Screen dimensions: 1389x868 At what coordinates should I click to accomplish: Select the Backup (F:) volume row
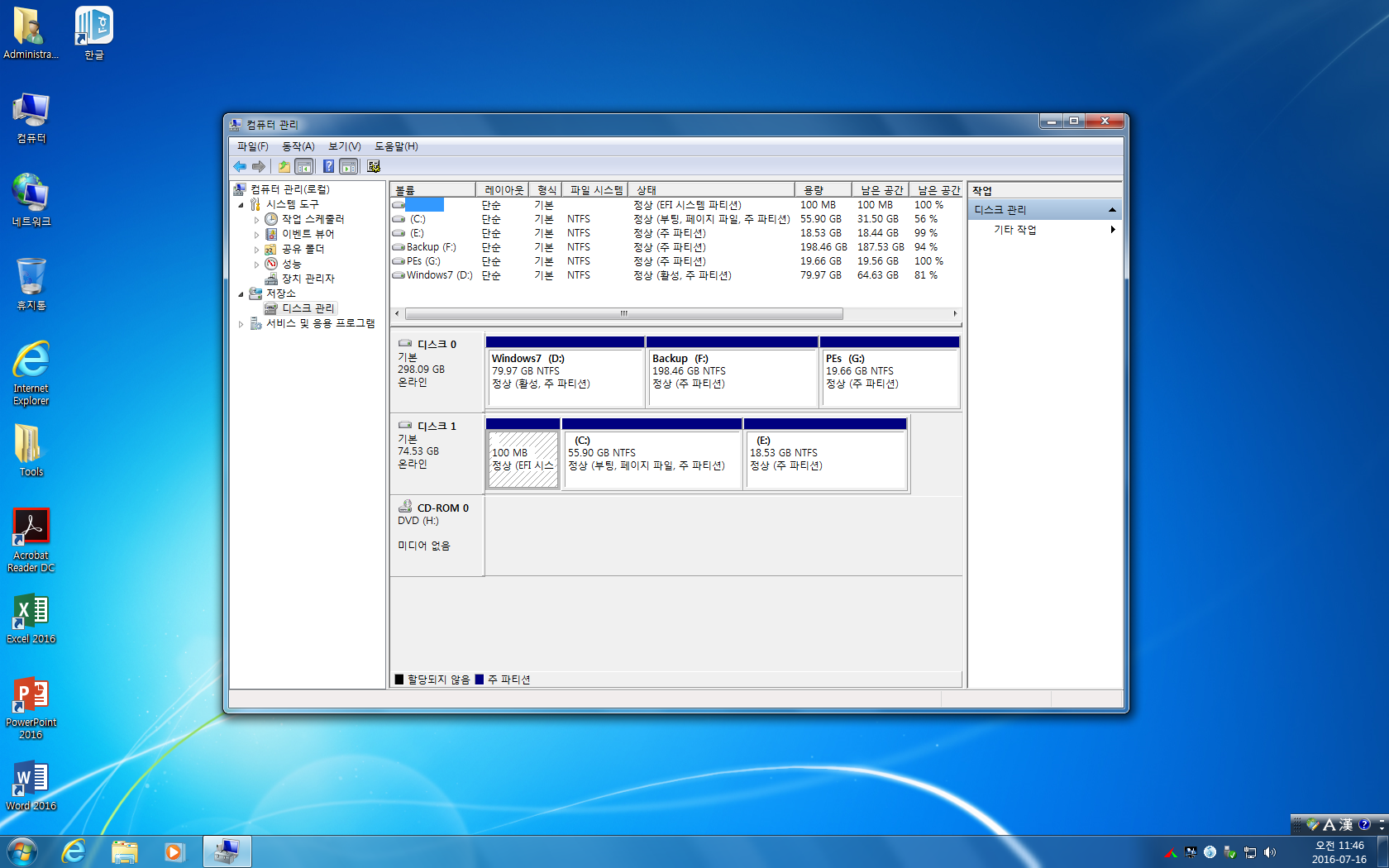click(x=676, y=247)
